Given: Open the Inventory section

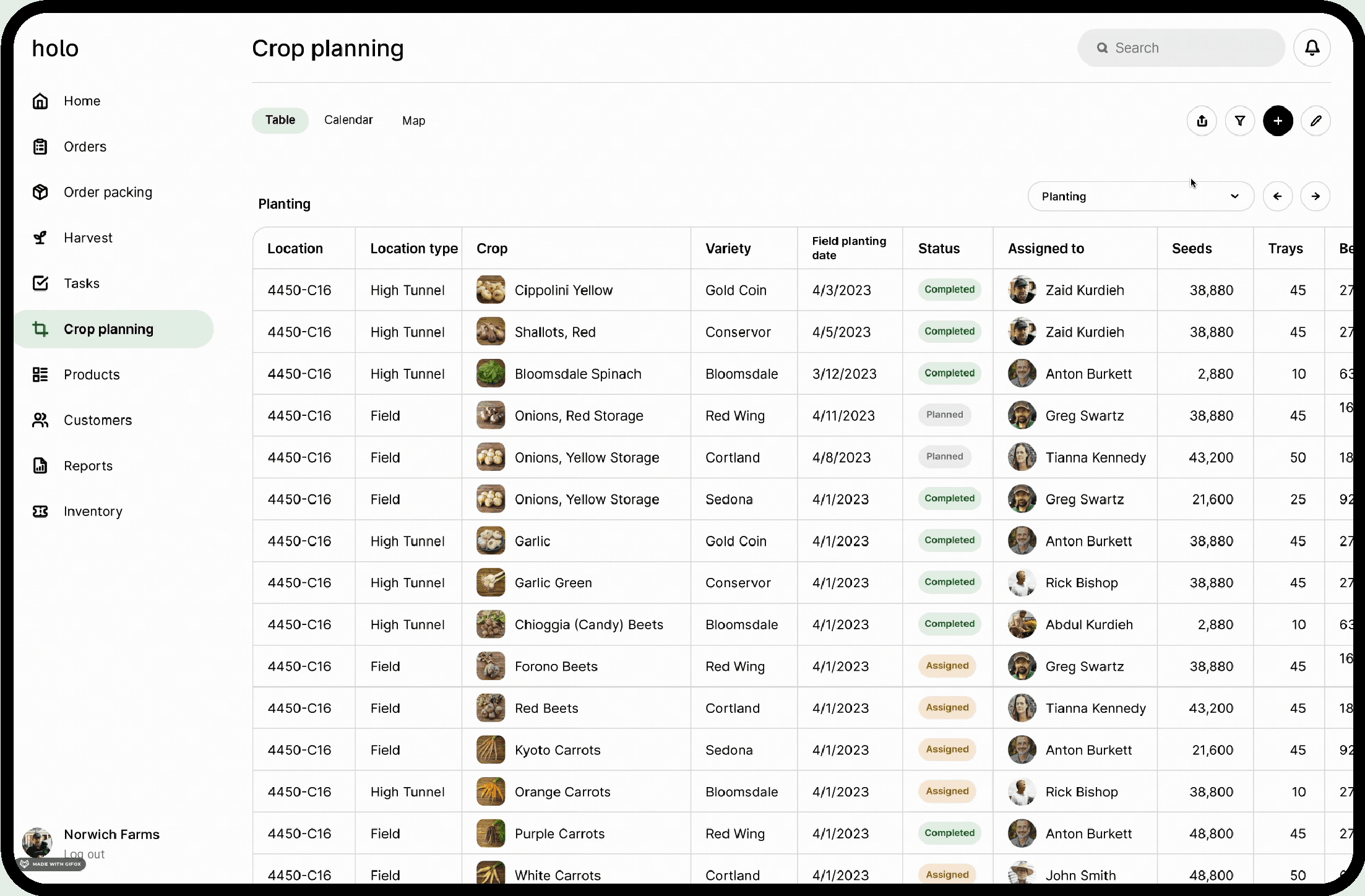Looking at the screenshot, I should pyautogui.click(x=93, y=511).
